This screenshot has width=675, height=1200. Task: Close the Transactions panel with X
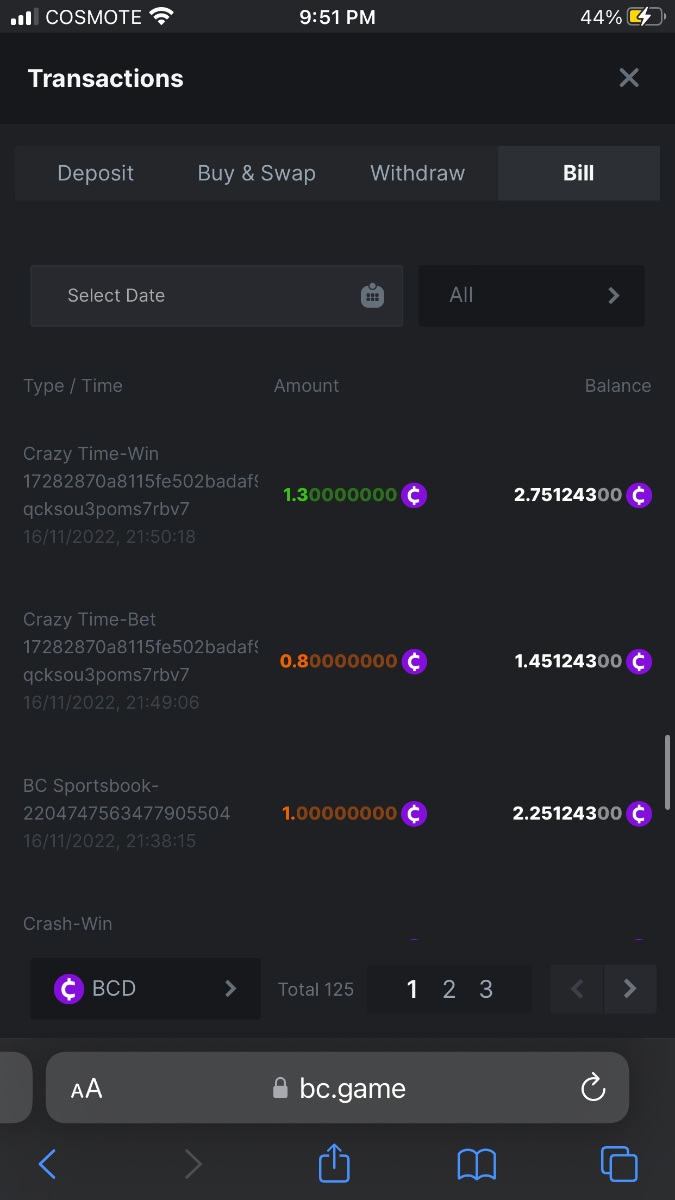628,78
